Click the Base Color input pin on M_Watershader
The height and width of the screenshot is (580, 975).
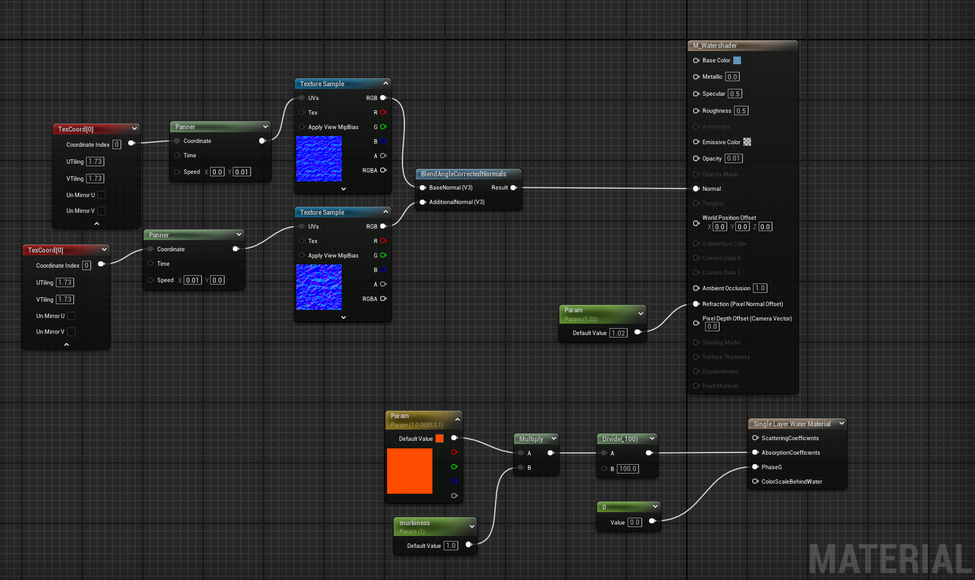tap(696, 60)
